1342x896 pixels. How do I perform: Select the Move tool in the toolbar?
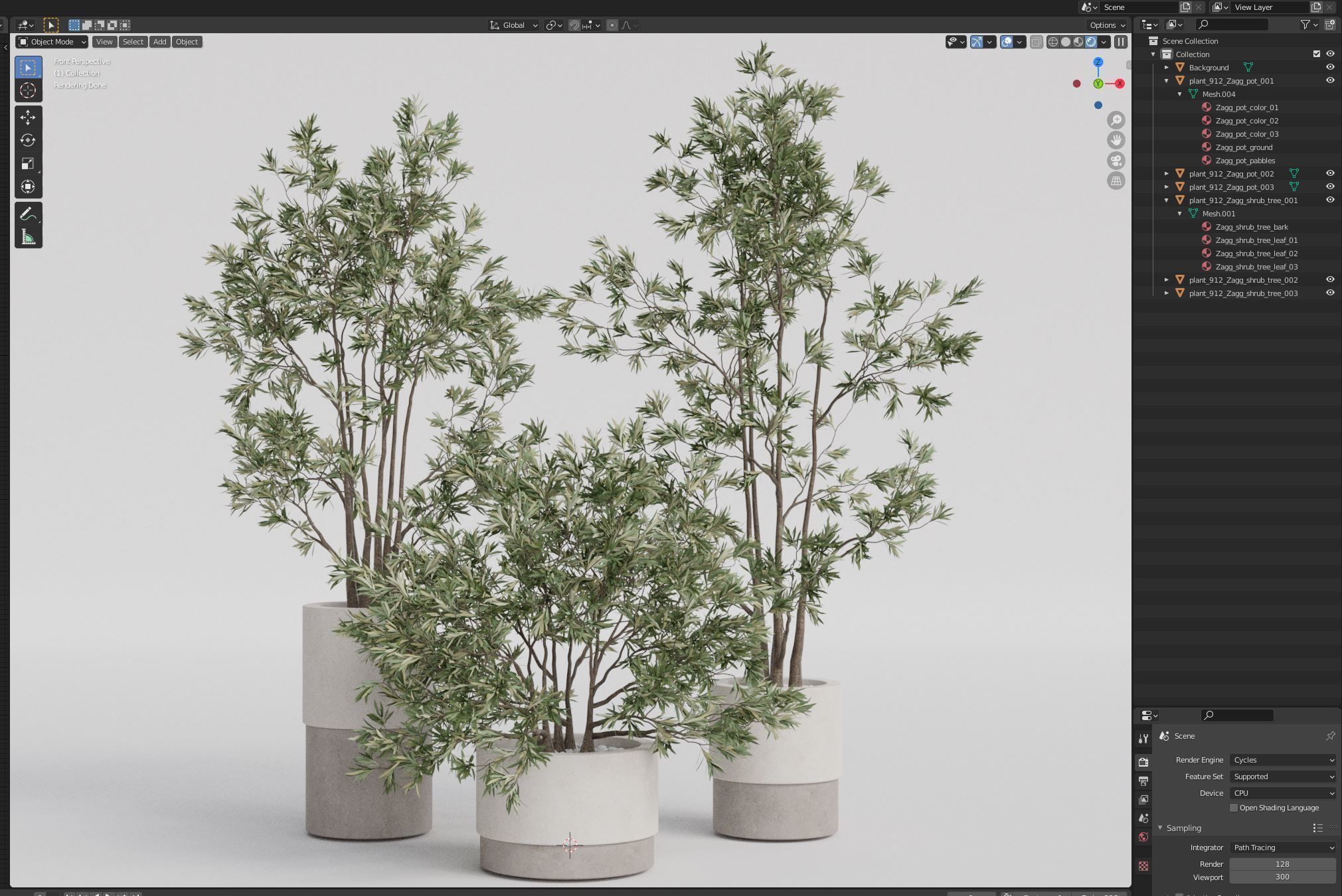28,117
